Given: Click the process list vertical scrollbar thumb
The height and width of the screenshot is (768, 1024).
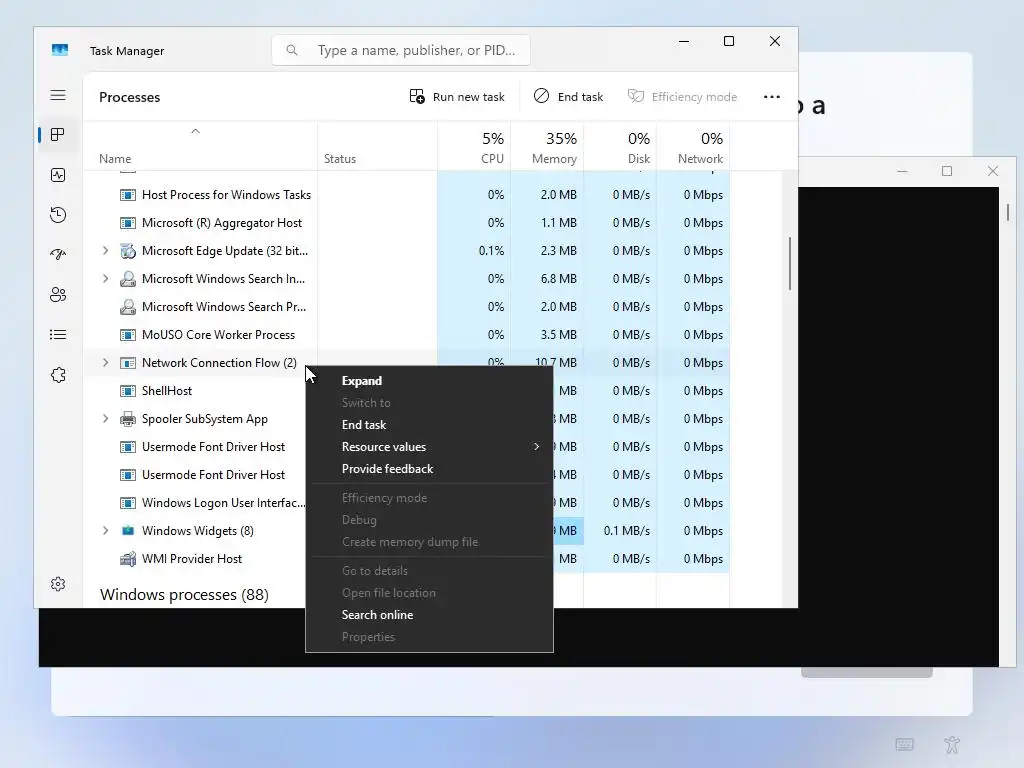Looking at the screenshot, I should coord(790,263).
